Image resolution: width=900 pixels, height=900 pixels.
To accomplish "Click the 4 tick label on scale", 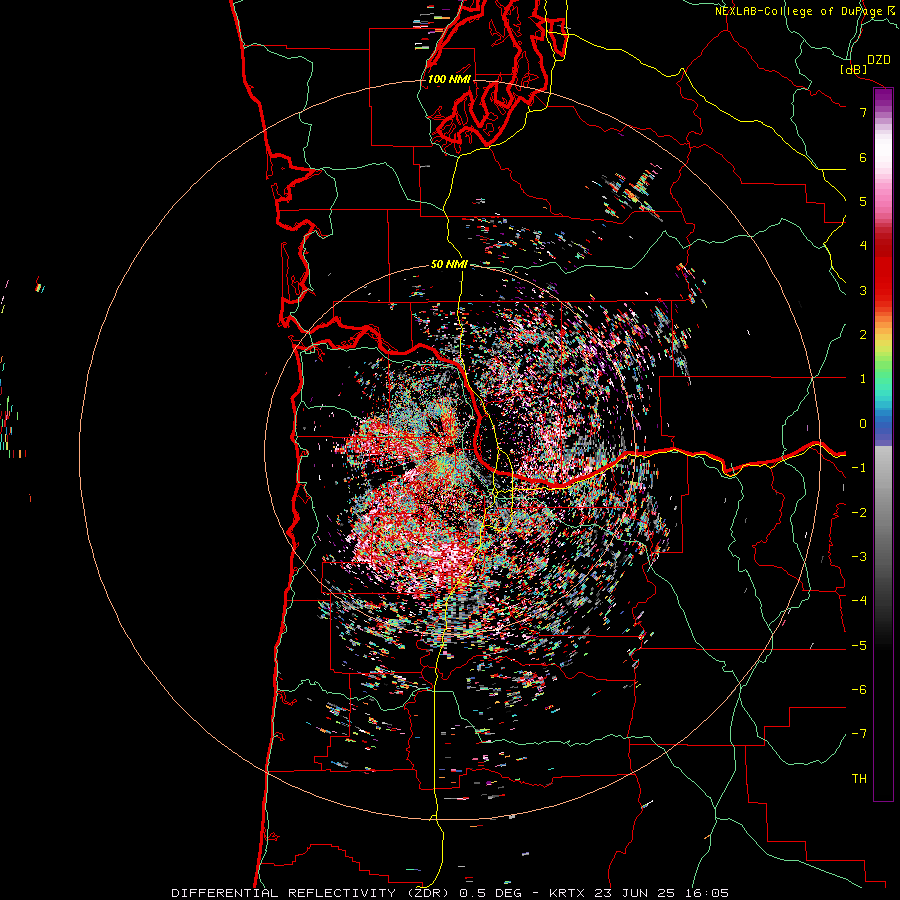I will (863, 245).
